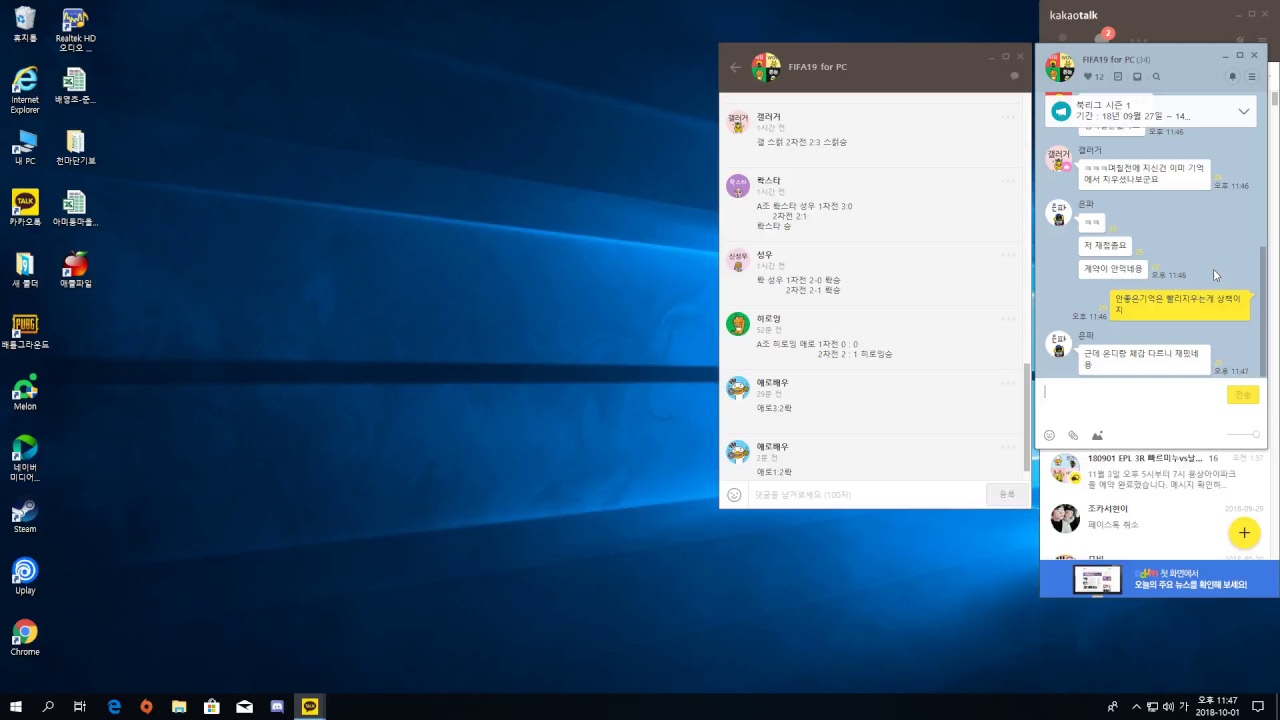The width and height of the screenshot is (1280, 720).
Task: Launch Uplay from the desktop
Action: tap(25, 576)
